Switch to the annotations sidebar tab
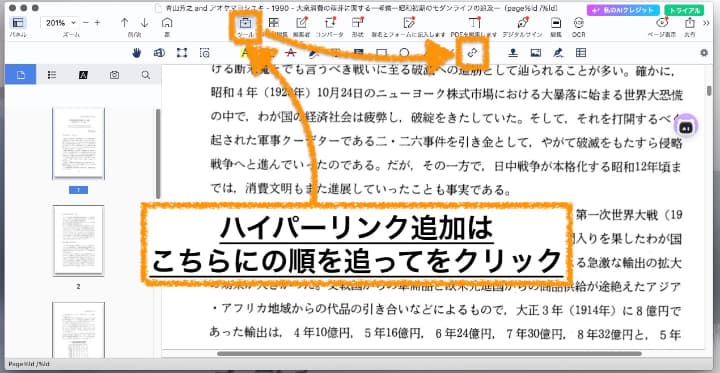The image size is (720, 373). [83, 74]
